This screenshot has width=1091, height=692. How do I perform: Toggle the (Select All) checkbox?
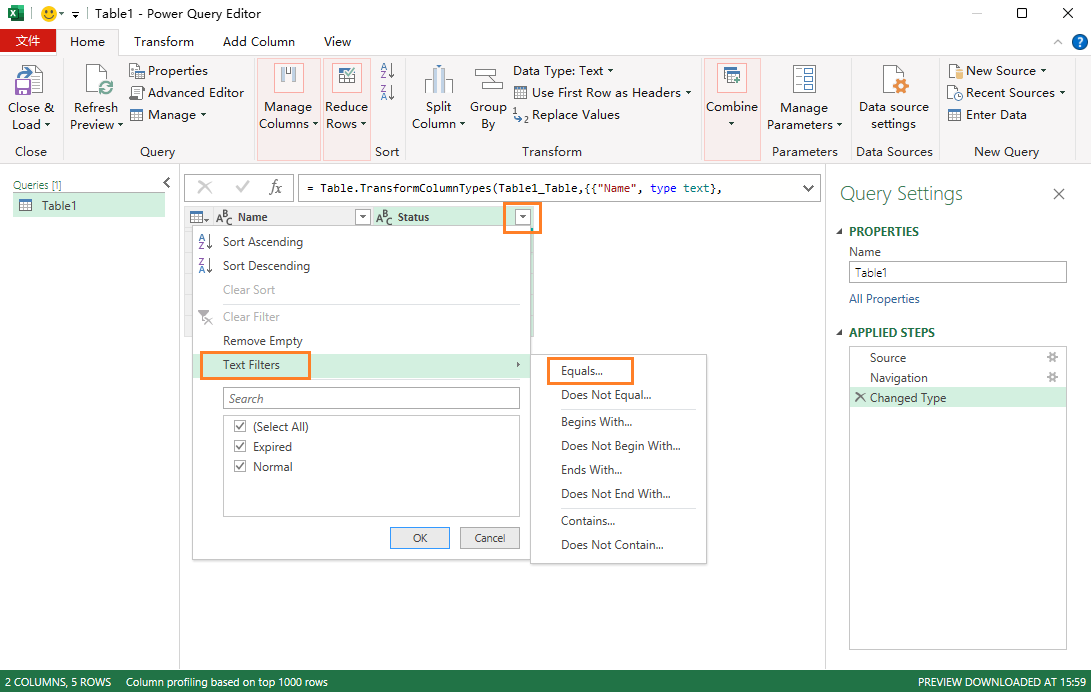[240, 426]
